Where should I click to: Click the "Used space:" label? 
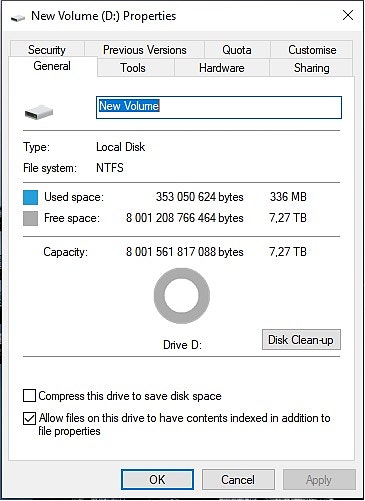pyautogui.click(x=74, y=197)
